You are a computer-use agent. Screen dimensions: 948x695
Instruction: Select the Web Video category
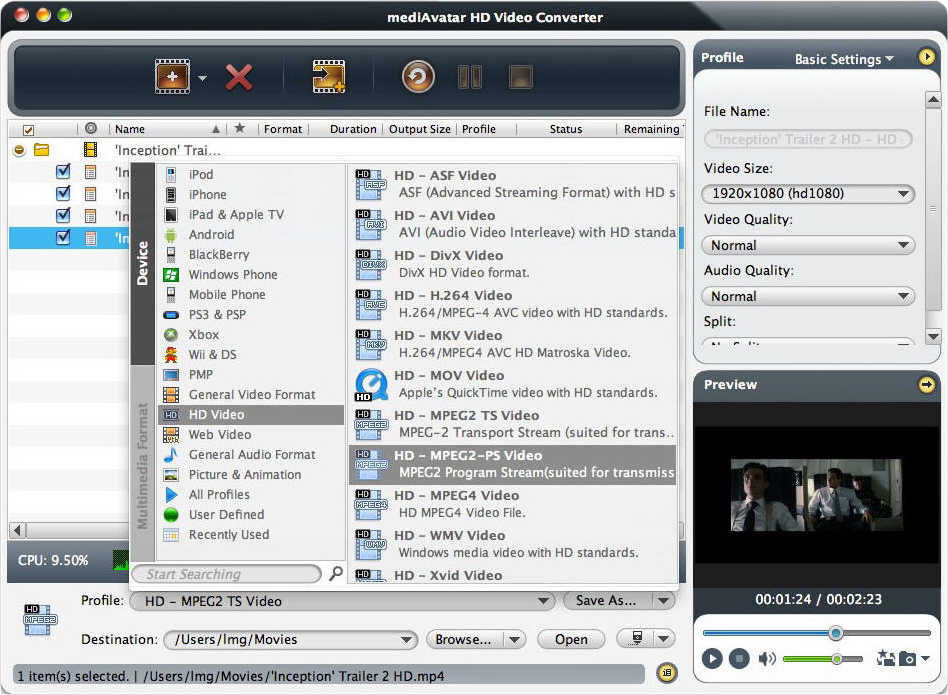[250, 435]
